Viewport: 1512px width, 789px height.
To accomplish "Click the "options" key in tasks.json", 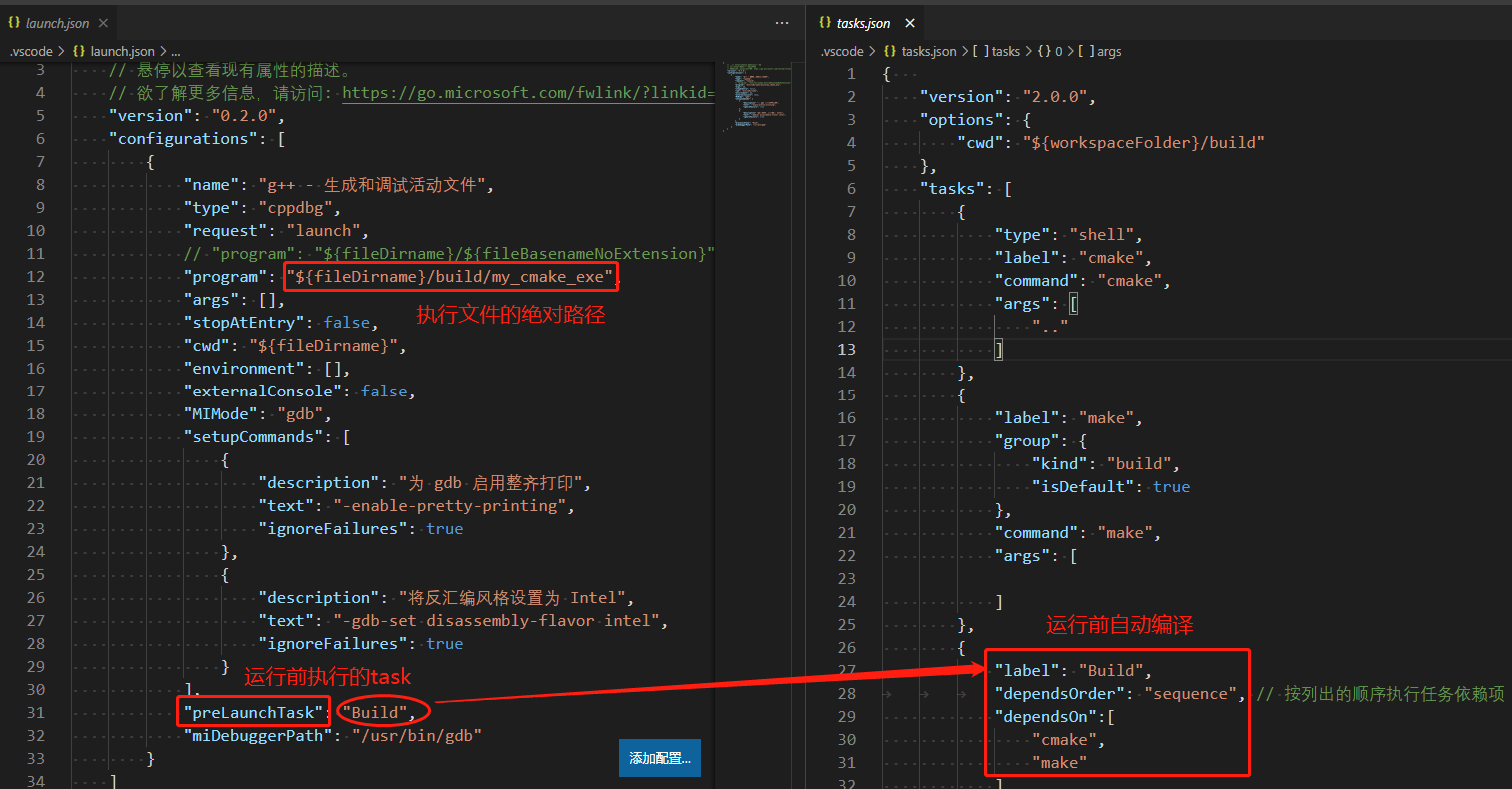I will click(961, 119).
